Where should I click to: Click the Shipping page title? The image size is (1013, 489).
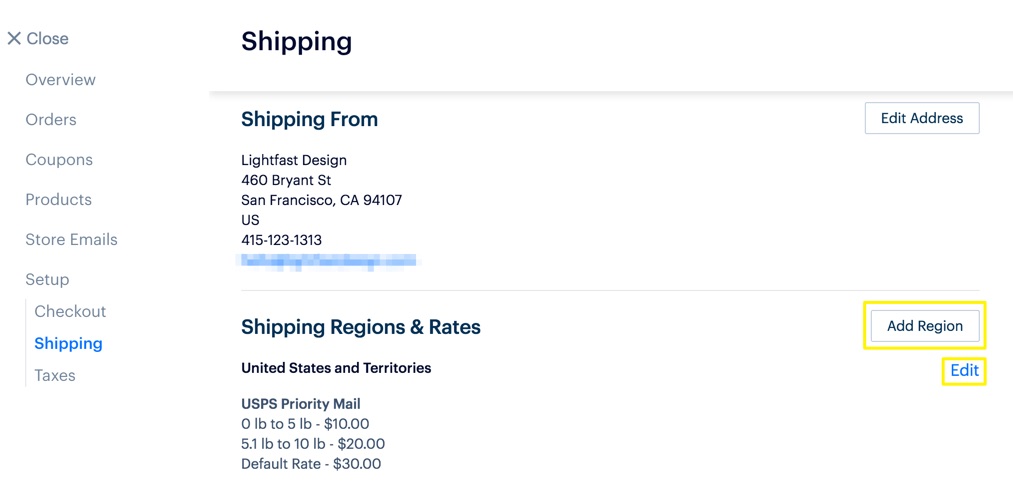pos(296,42)
